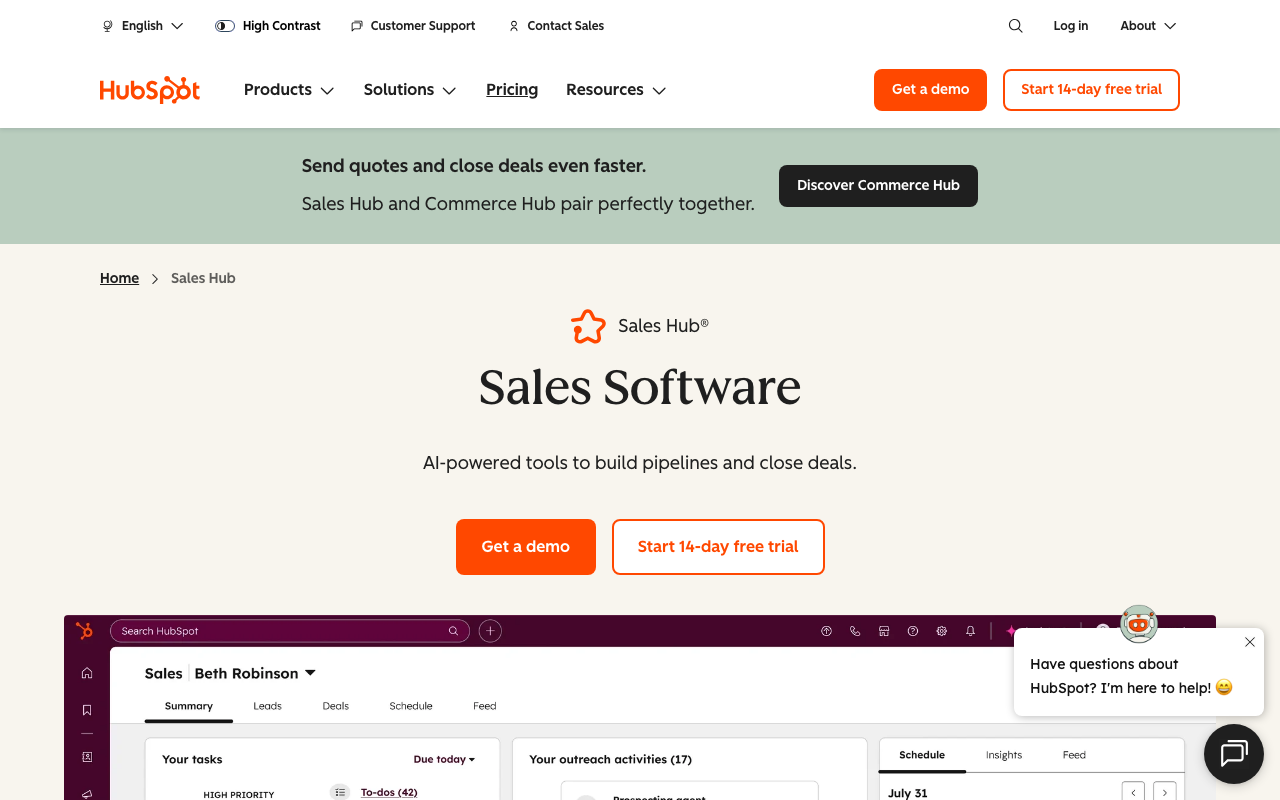1280x800 pixels.
Task: Click the Search HubSpot field
Action: (289, 631)
